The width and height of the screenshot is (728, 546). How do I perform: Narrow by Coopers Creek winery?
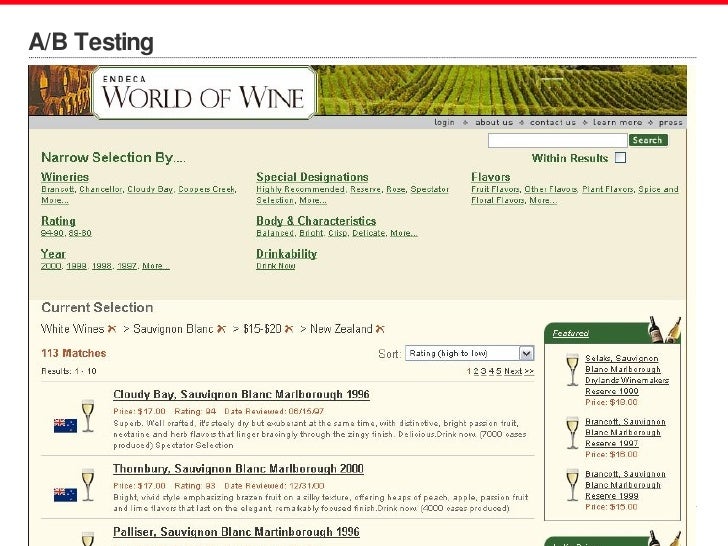click(207, 189)
